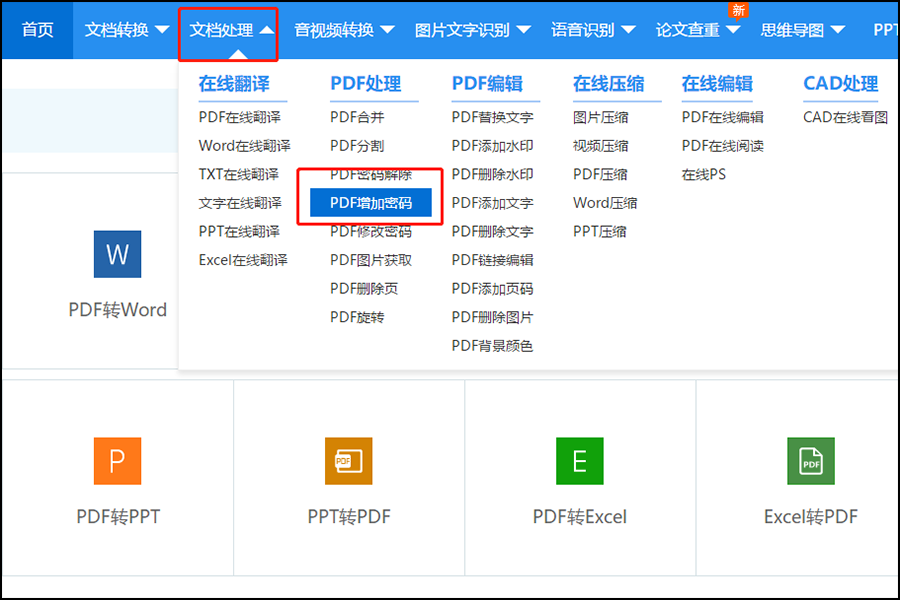Viewport: 900px width, 600px height.
Task: Click the PDF处理 column heading
Action: [366, 84]
